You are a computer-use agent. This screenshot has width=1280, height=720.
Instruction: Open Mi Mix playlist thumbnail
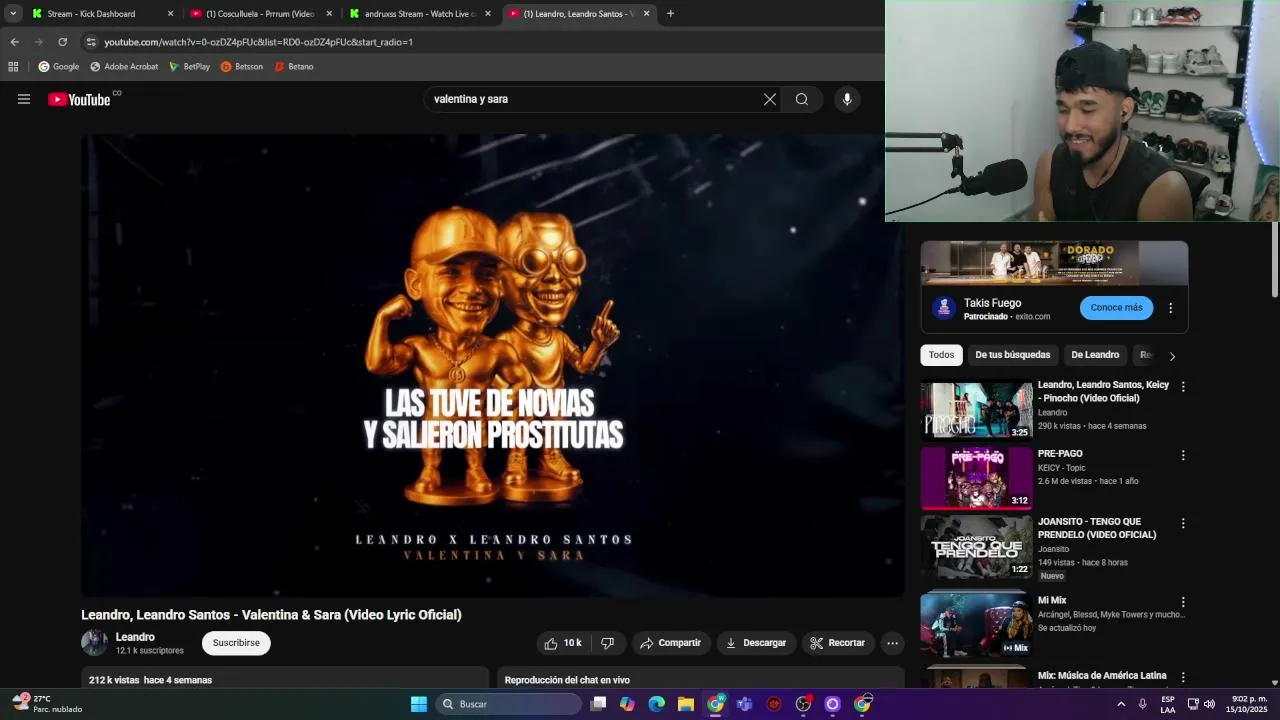click(976, 624)
